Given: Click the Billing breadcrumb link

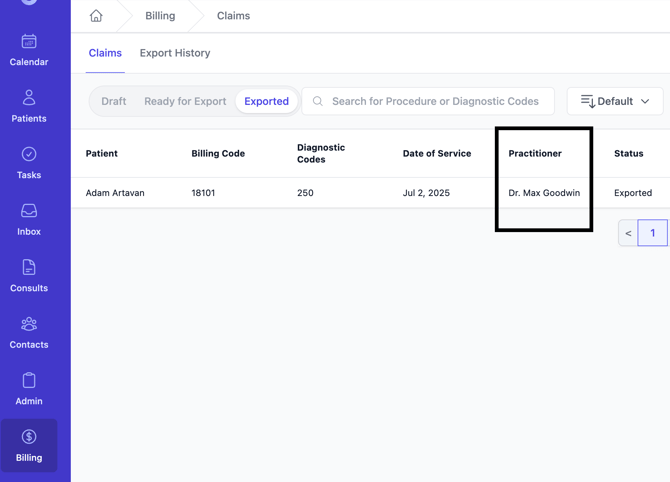Looking at the screenshot, I should point(160,16).
